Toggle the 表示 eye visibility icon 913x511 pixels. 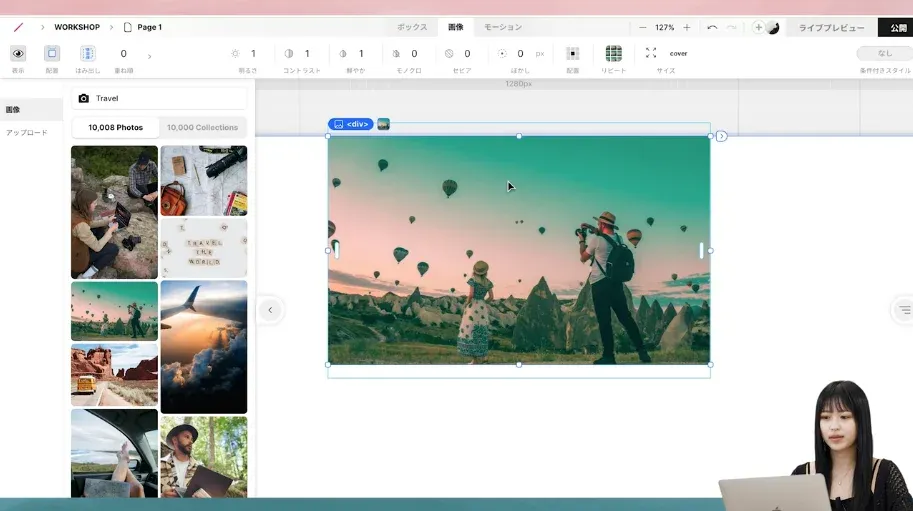coord(18,54)
